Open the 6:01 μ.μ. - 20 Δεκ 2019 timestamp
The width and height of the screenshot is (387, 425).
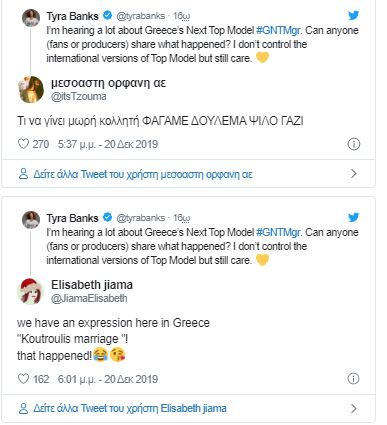[108, 379]
